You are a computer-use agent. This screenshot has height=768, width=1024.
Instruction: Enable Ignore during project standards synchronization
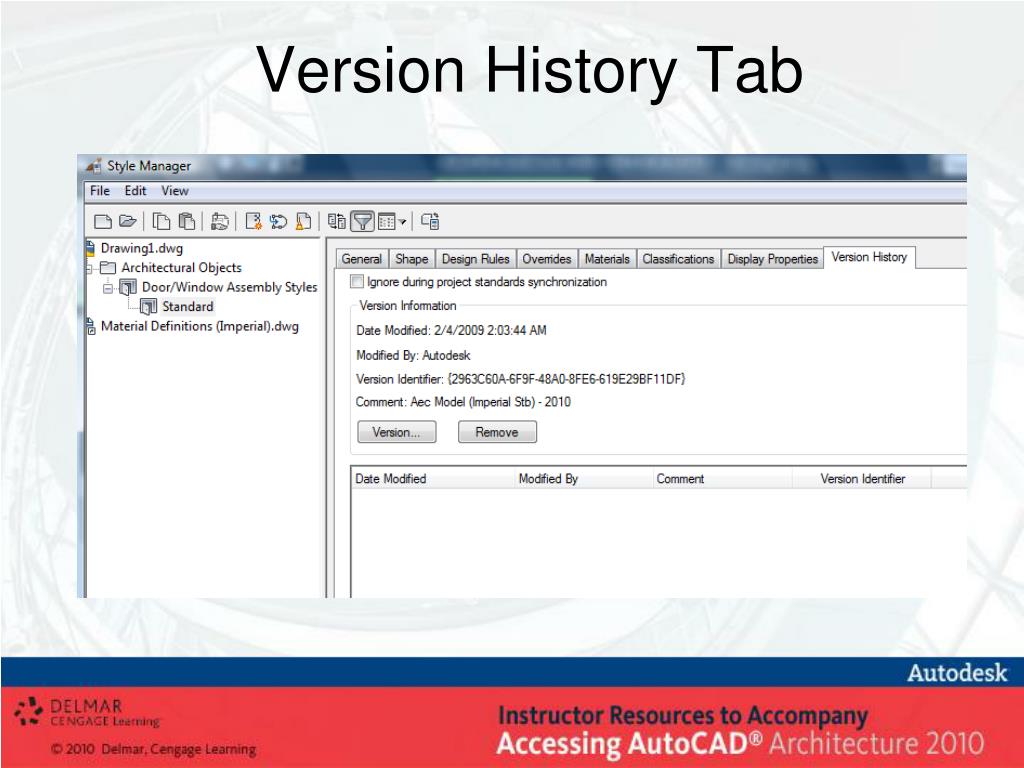tap(357, 281)
